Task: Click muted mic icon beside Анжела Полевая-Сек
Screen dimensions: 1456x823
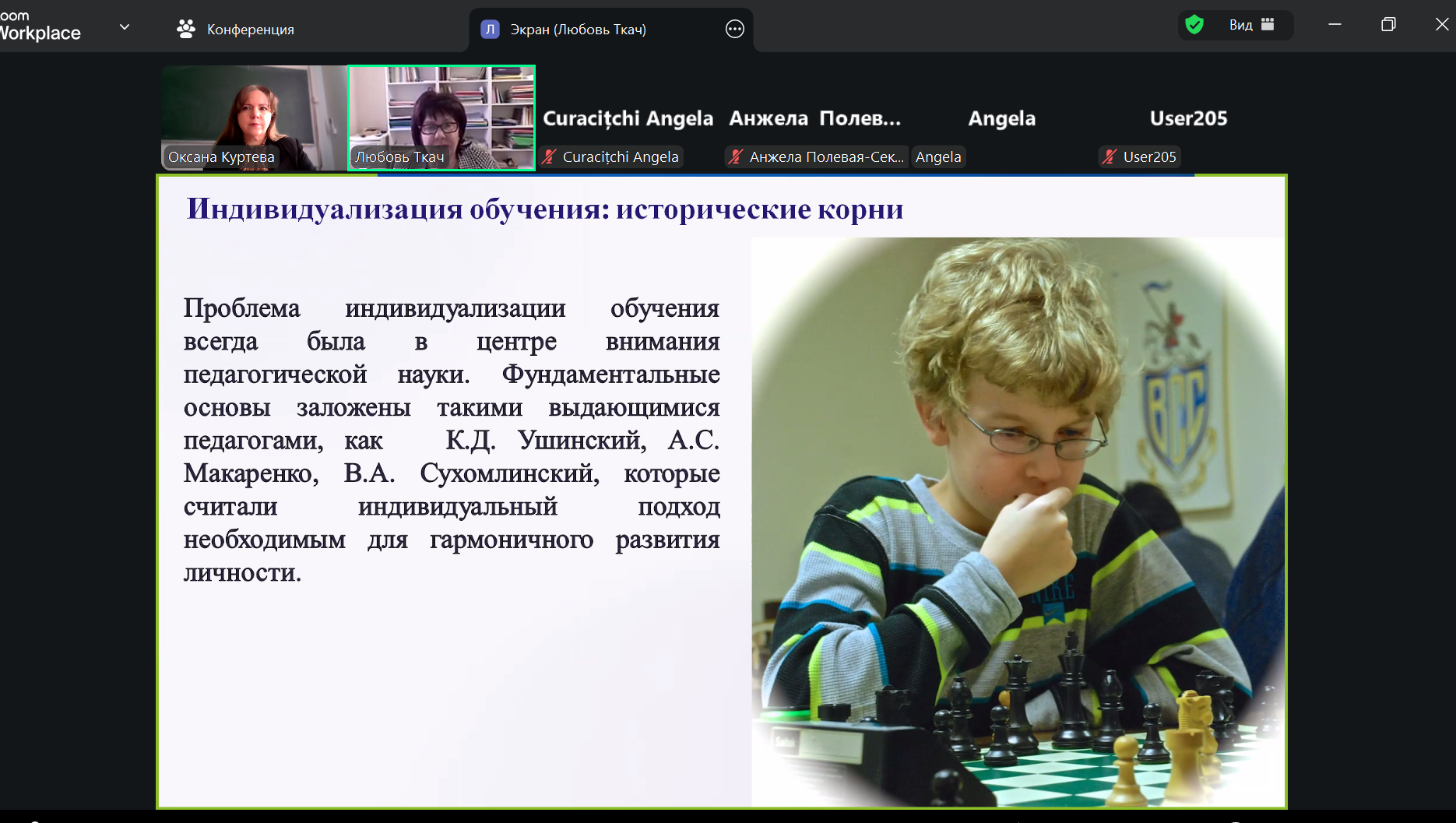Action: [736, 157]
